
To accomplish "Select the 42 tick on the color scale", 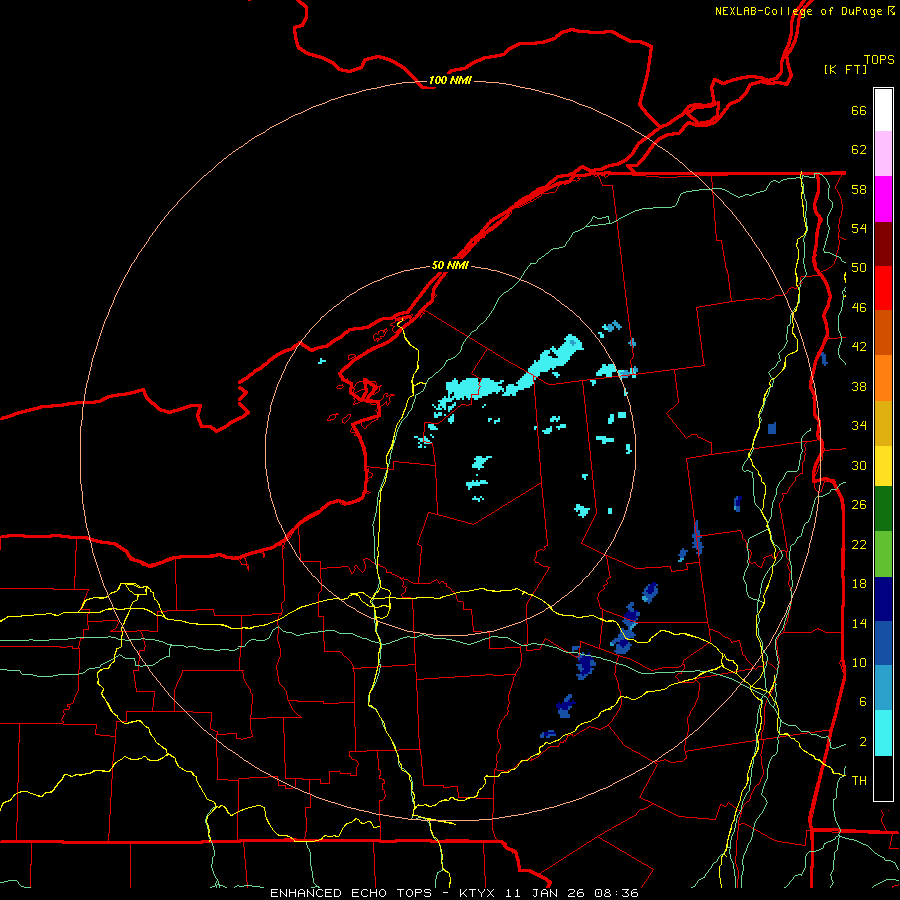I will click(x=859, y=346).
